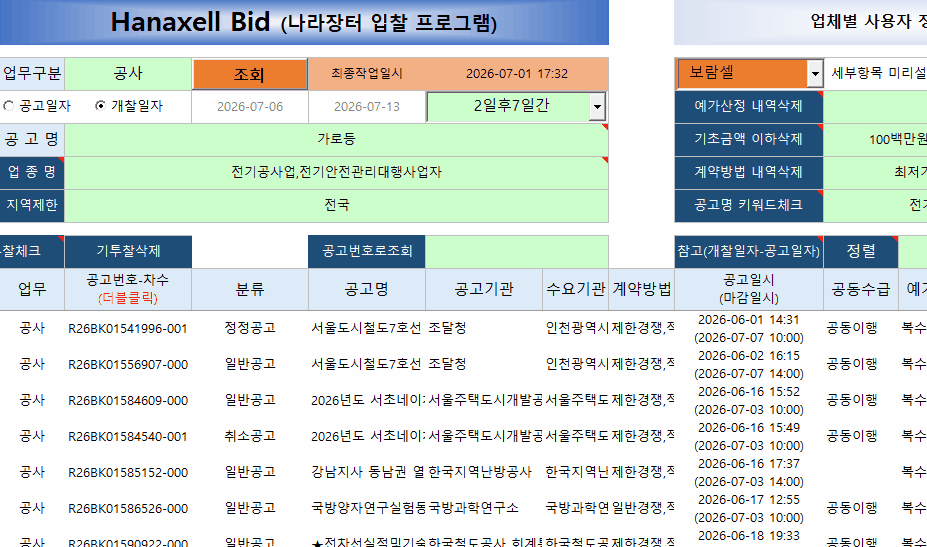Click bid number R26BK01541996-001

click(x=128, y=329)
